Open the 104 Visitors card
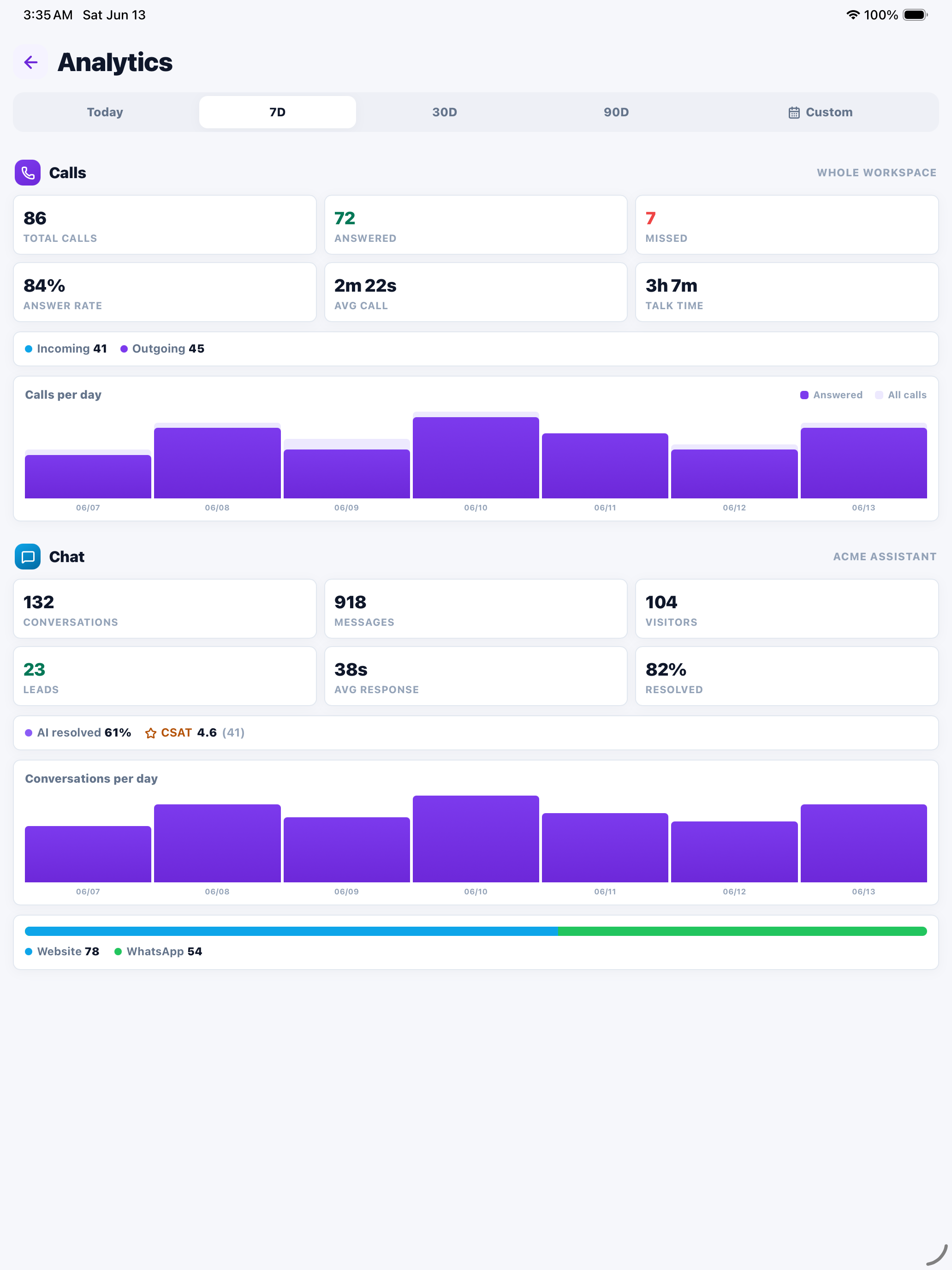952x1270 pixels. [787, 609]
